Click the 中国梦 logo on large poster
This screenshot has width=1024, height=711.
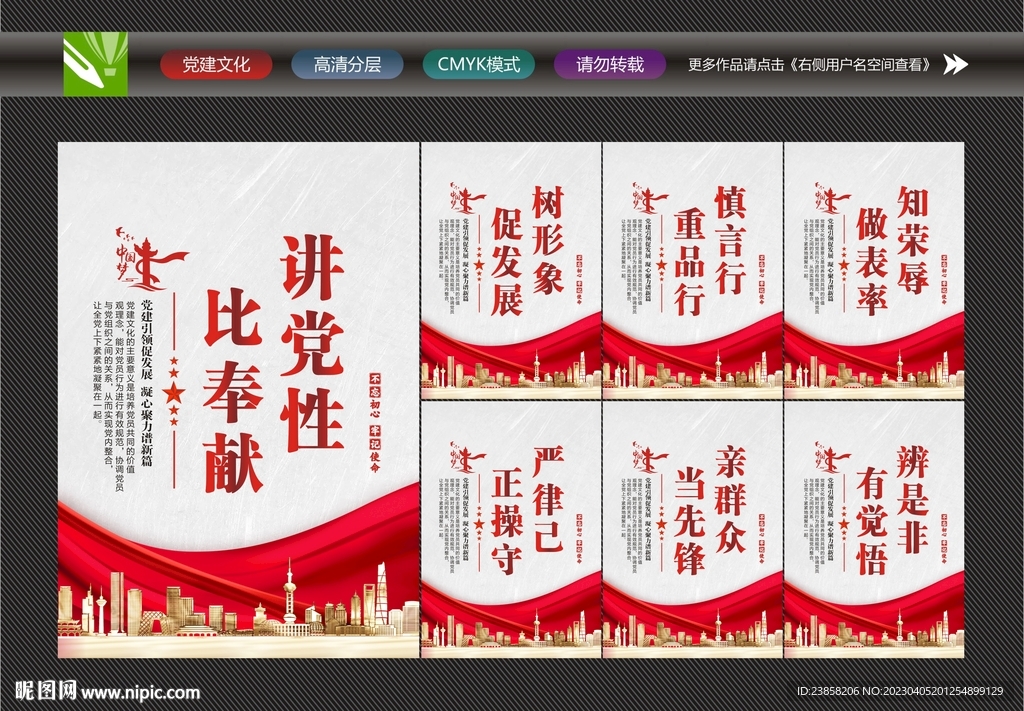(x=150, y=260)
